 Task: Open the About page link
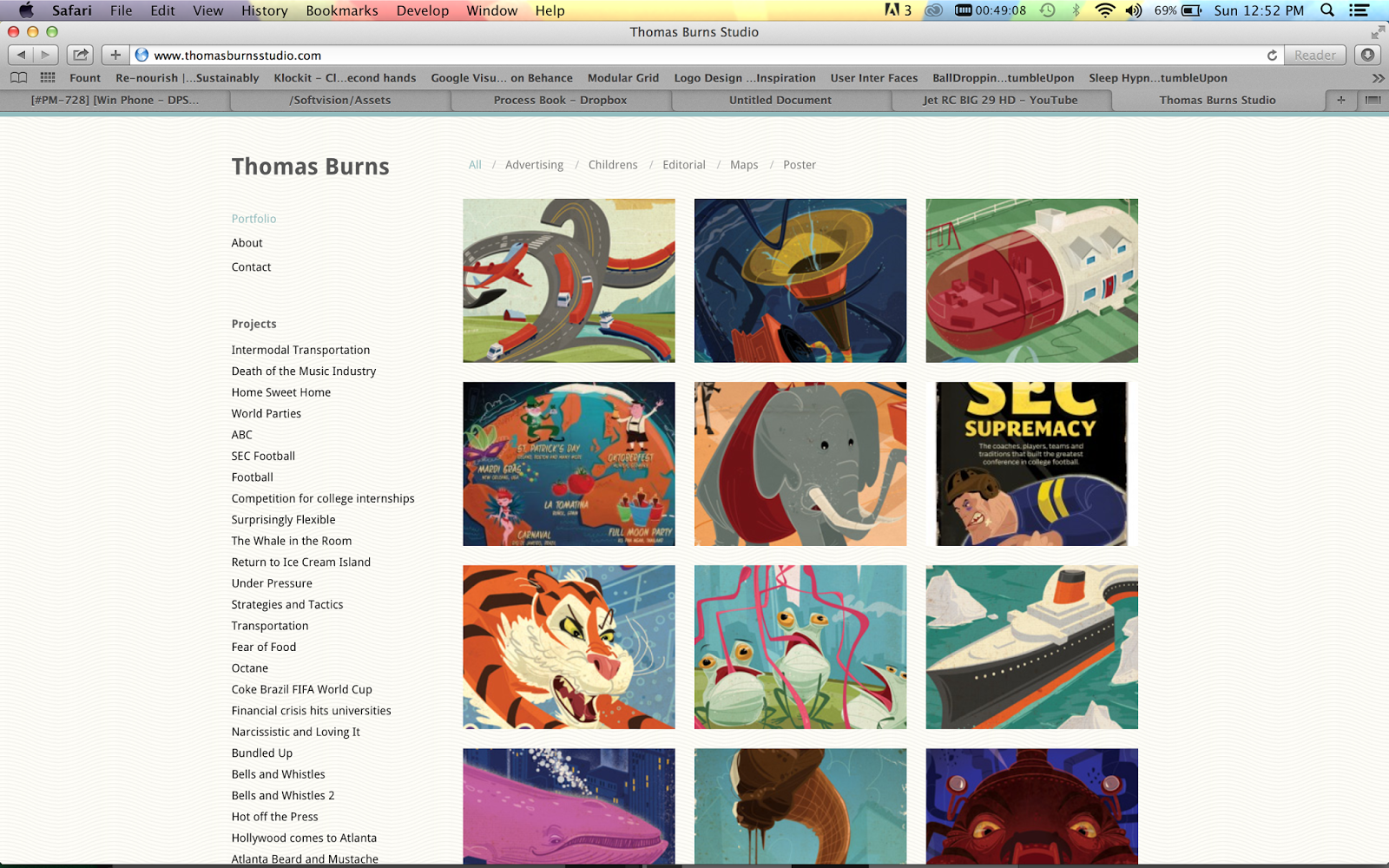tap(247, 243)
